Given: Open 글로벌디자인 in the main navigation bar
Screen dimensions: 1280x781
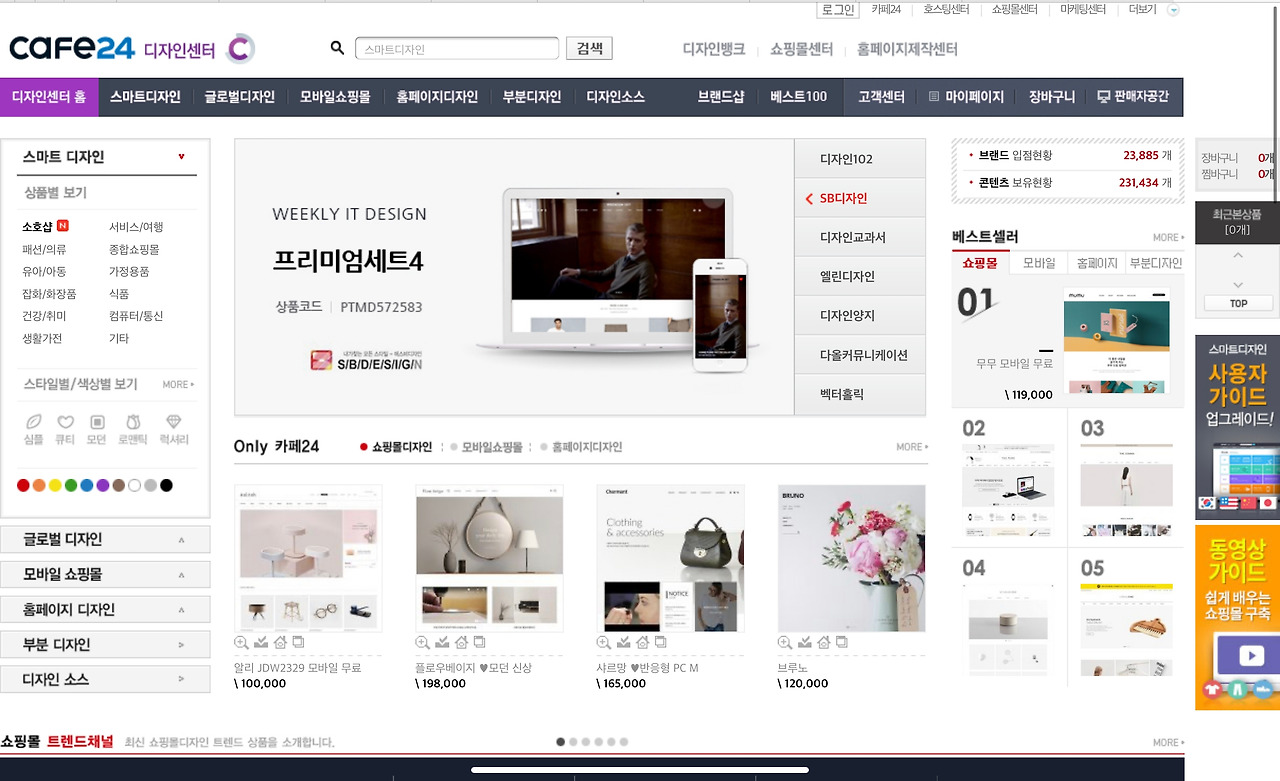Looking at the screenshot, I should point(240,97).
